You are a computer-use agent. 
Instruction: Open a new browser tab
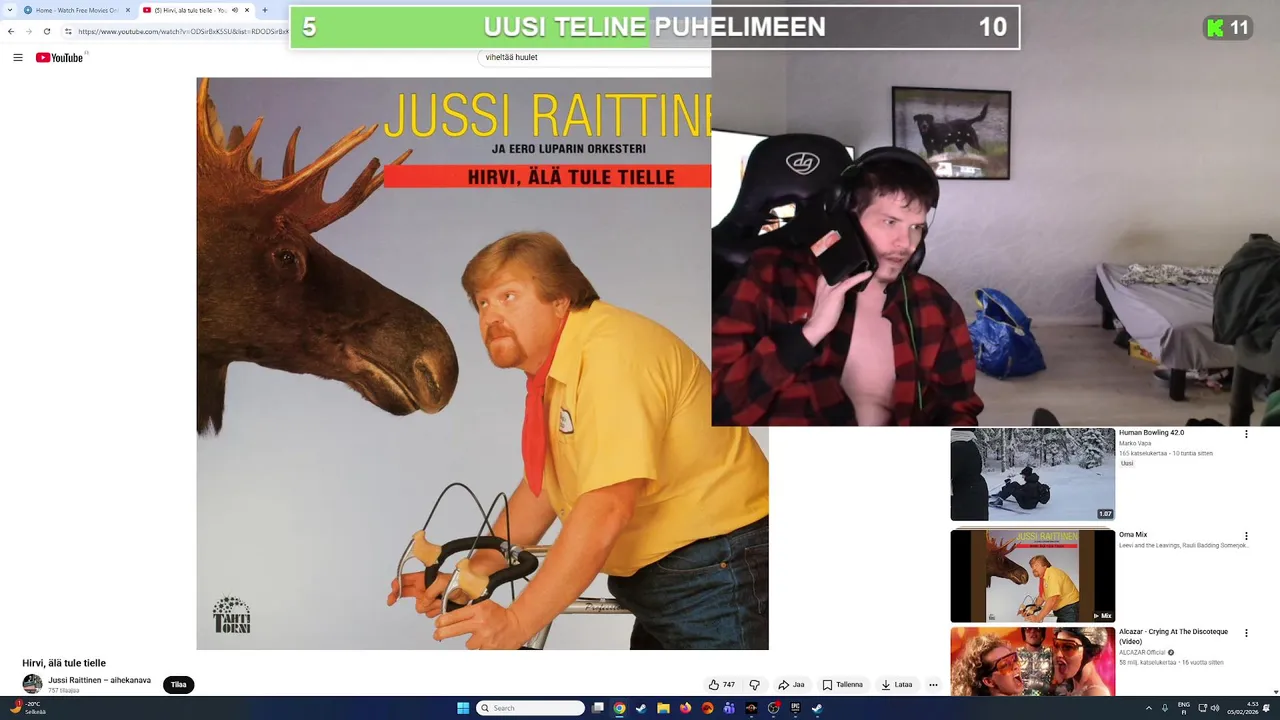point(264,10)
